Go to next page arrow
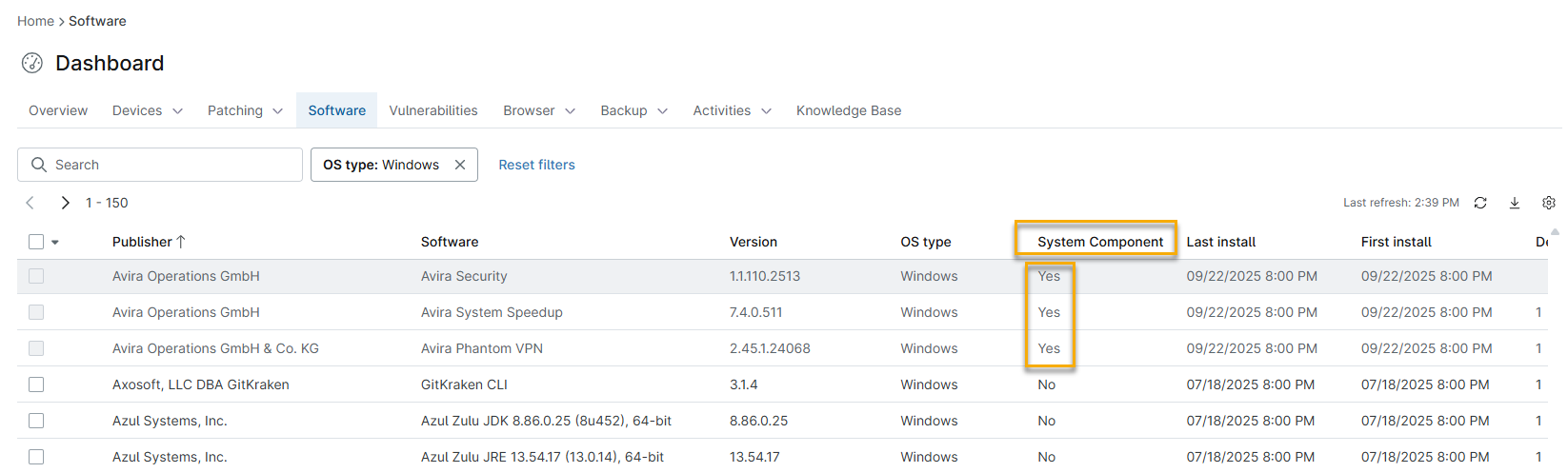Screen dimensions: 1568x473 [x=65, y=203]
